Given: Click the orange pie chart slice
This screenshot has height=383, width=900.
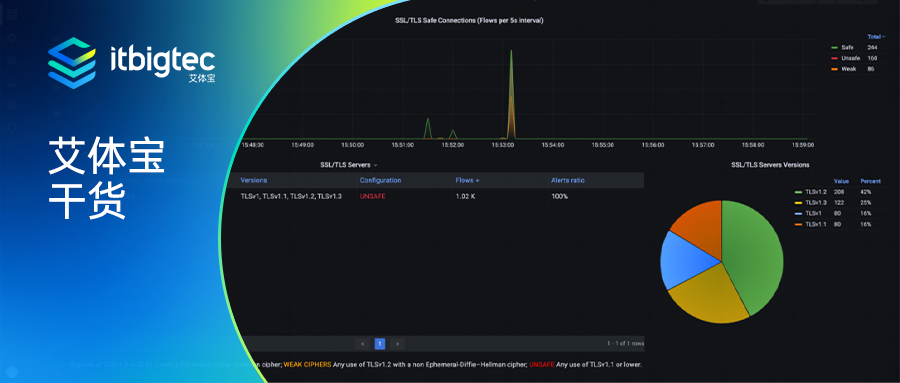Looking at the screenshot, I should (x=700, y=227).
